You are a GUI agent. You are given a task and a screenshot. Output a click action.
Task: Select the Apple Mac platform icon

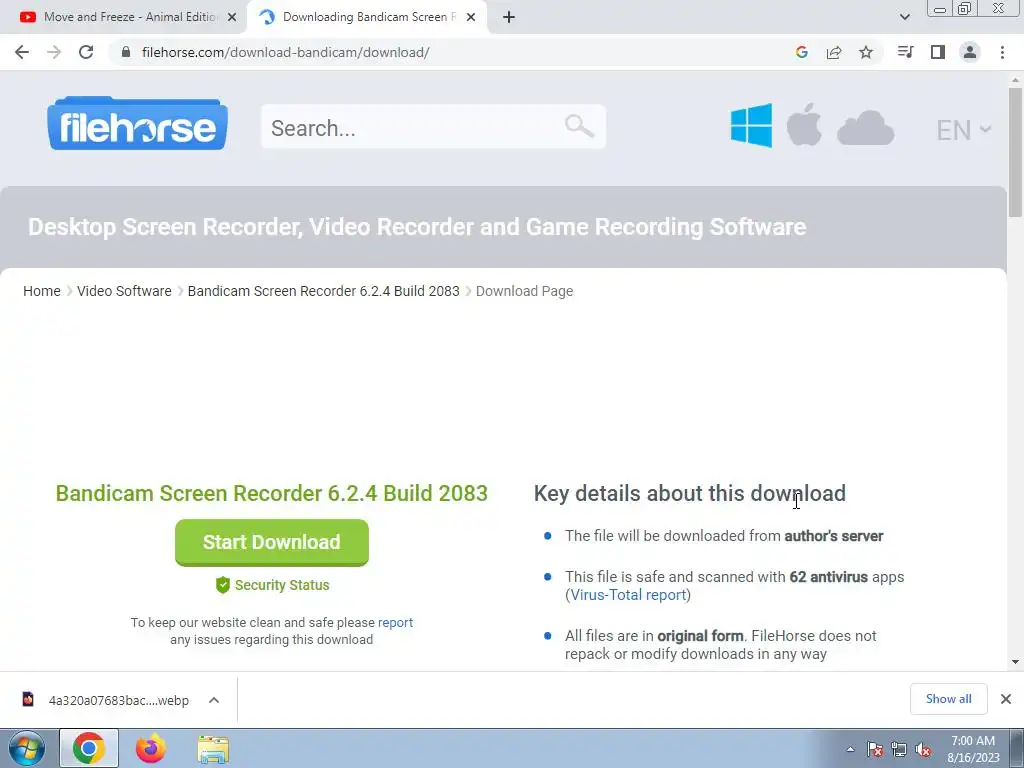pyautogui.click(x=804, y=124)
